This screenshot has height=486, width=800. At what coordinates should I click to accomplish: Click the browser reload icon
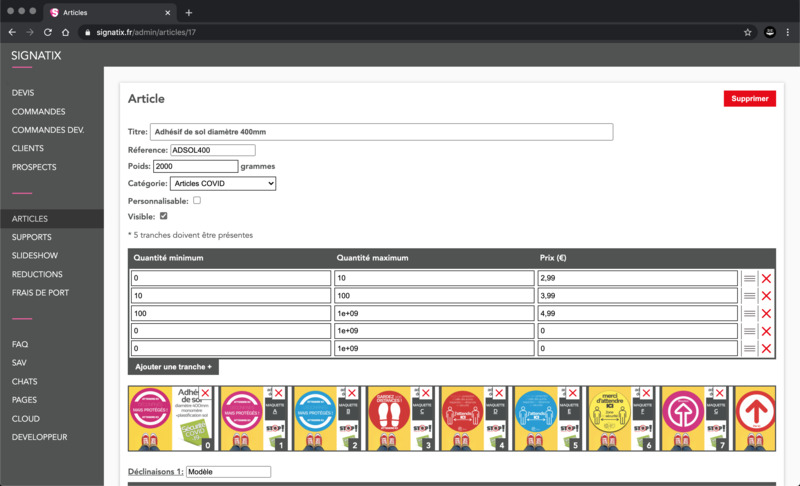[x=48, y=32]
